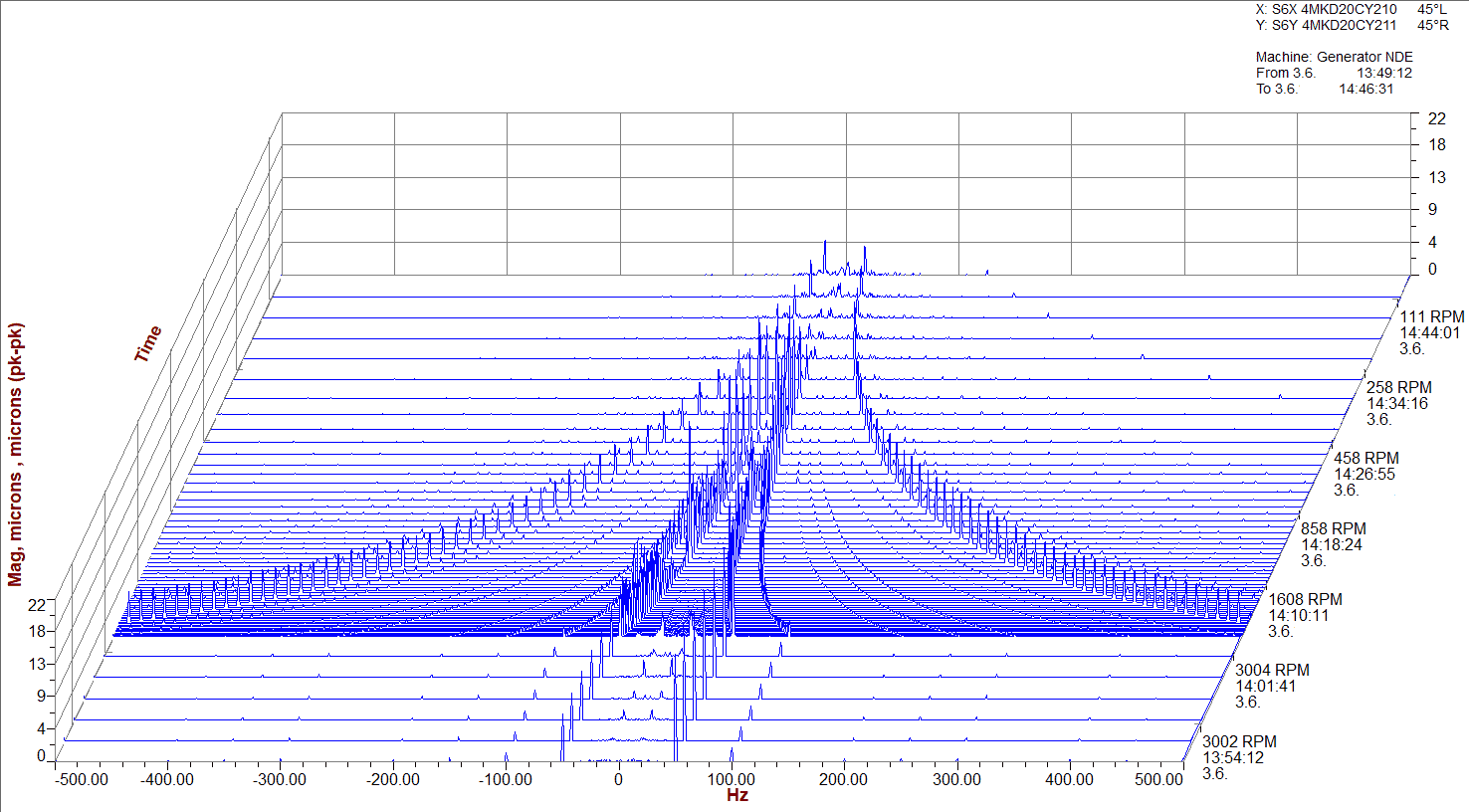Click the left-side magnitude scale value 22
1469x812 pixels.
(37, 604)
